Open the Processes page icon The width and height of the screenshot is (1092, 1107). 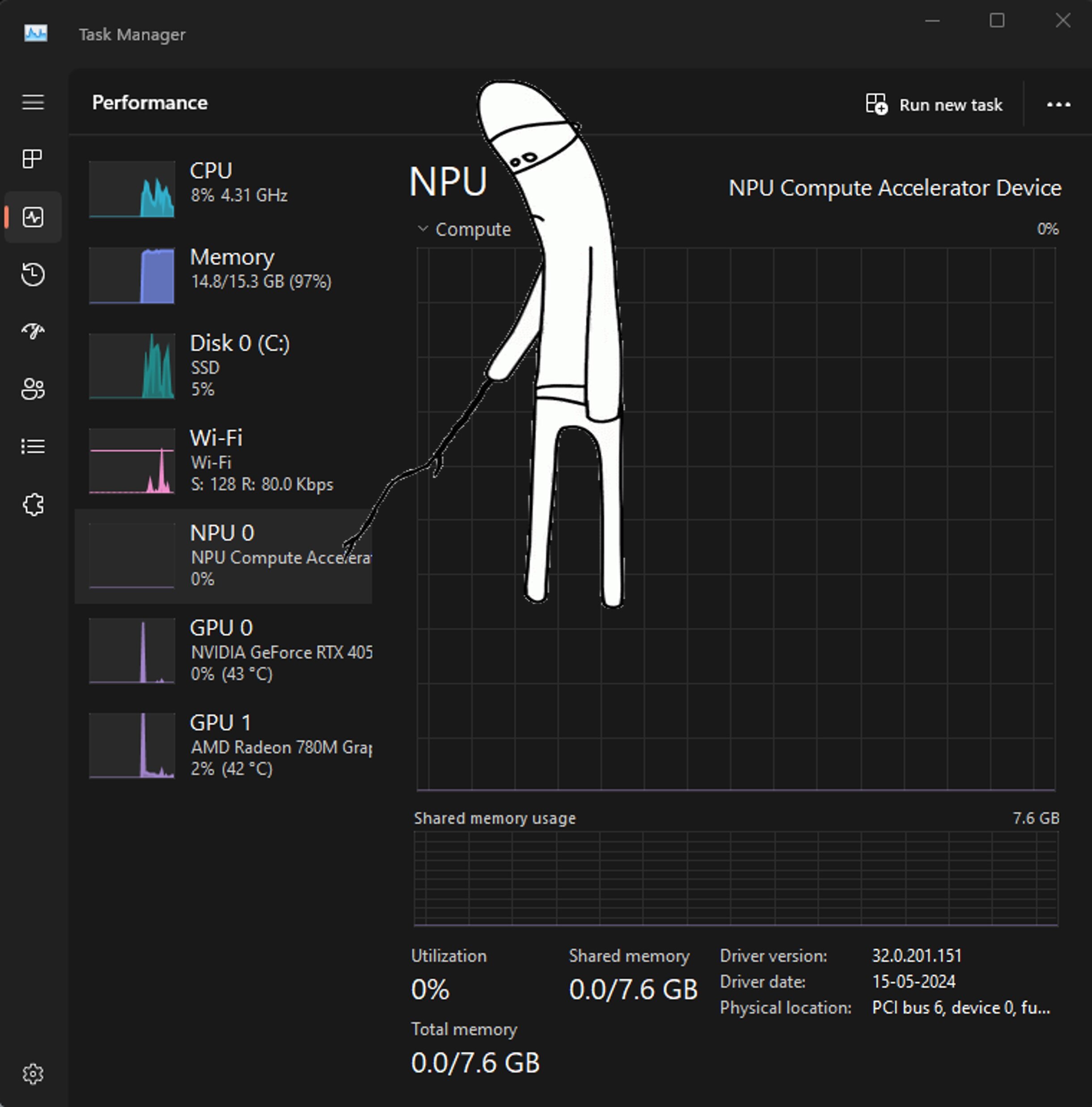33,159
